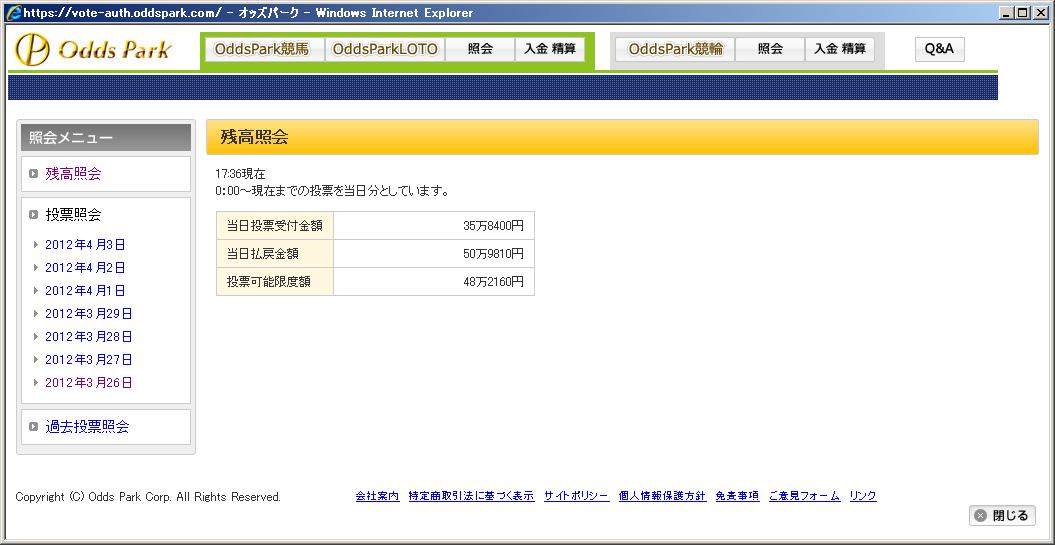Close the Internet Explorer window
Screen dimensions: 1055x545
pos(1041,13)
